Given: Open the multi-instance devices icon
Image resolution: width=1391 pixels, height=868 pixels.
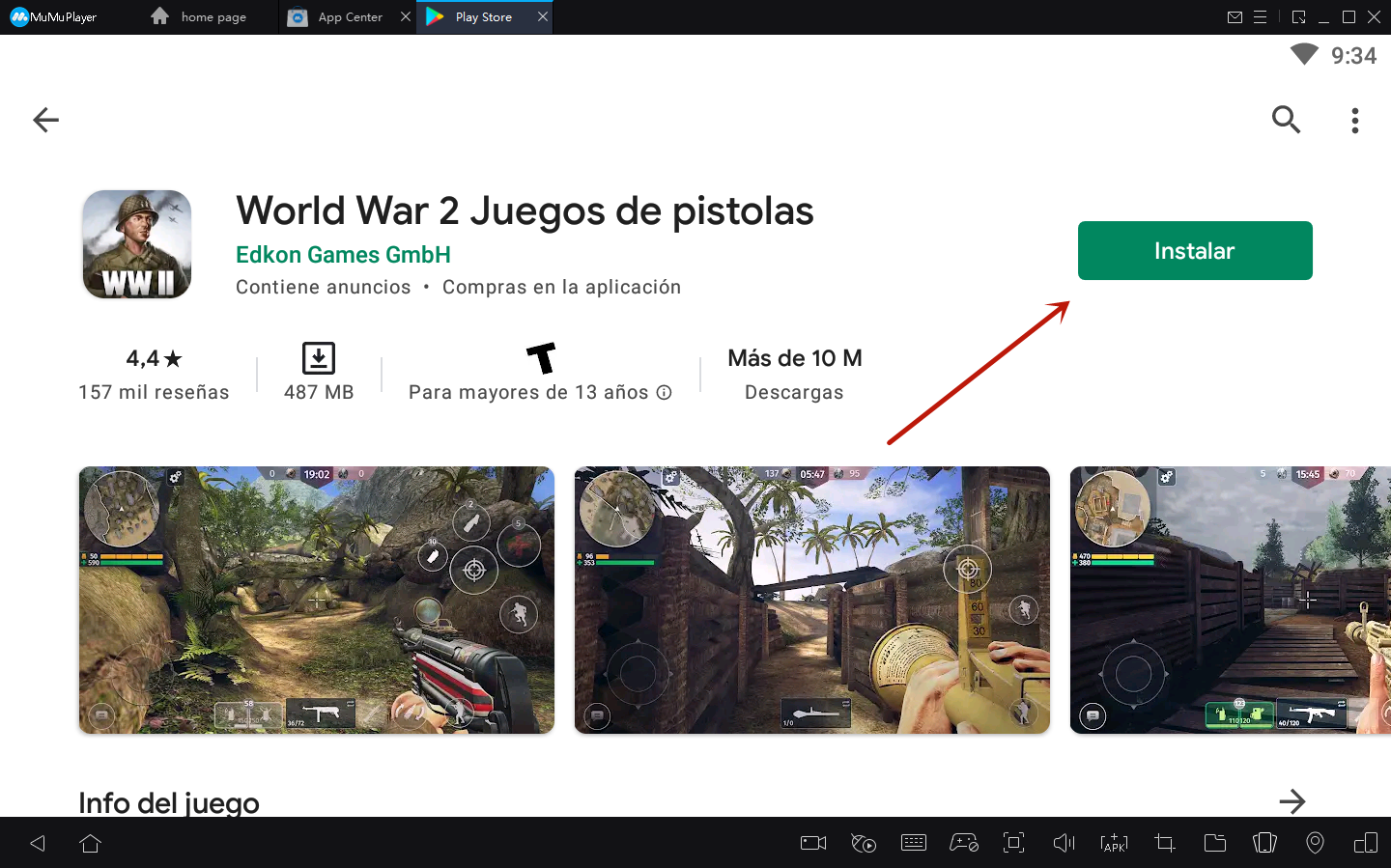Looking at the screenshot, I should (x=1366, y=844).
